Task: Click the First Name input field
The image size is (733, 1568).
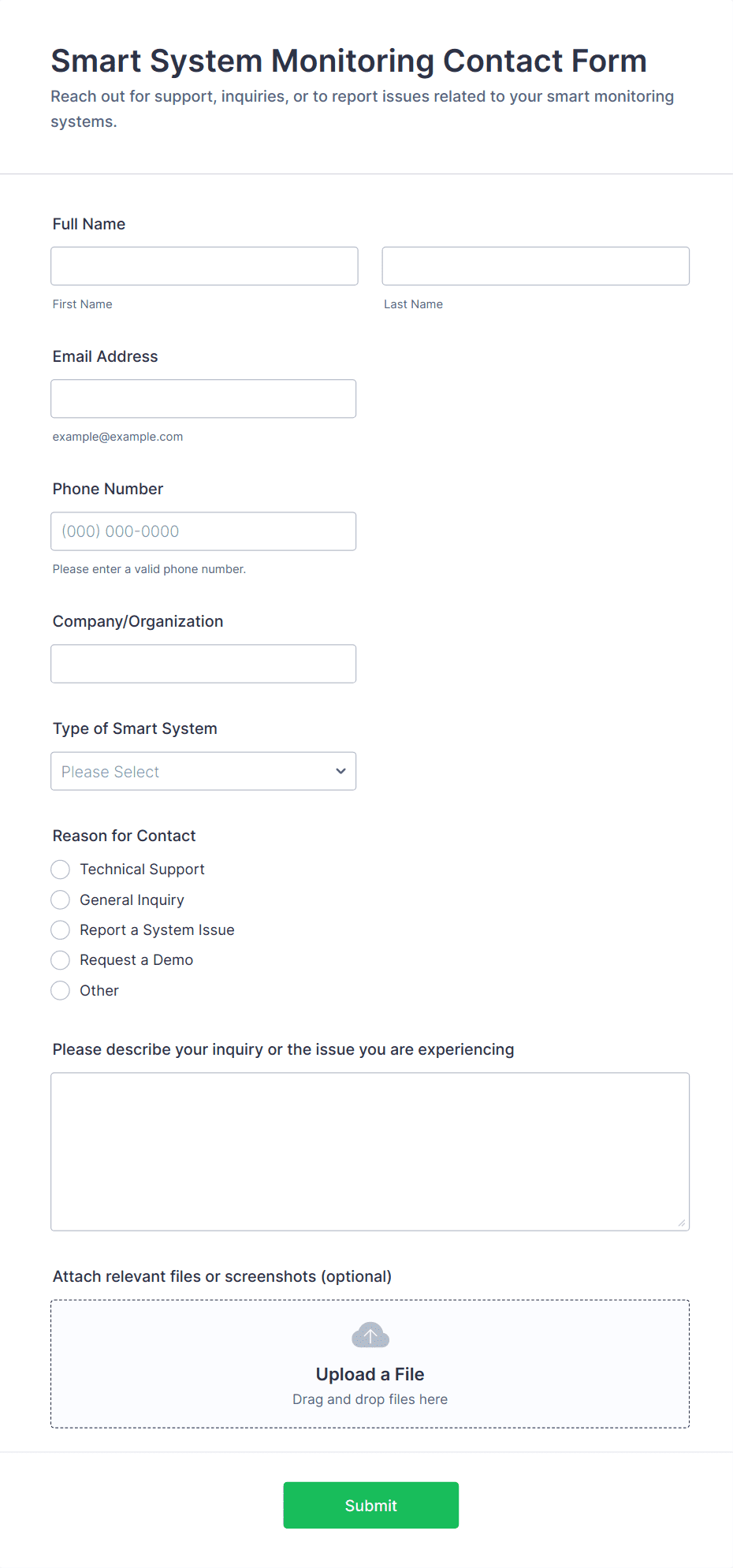Action: (x=204, y=266)
